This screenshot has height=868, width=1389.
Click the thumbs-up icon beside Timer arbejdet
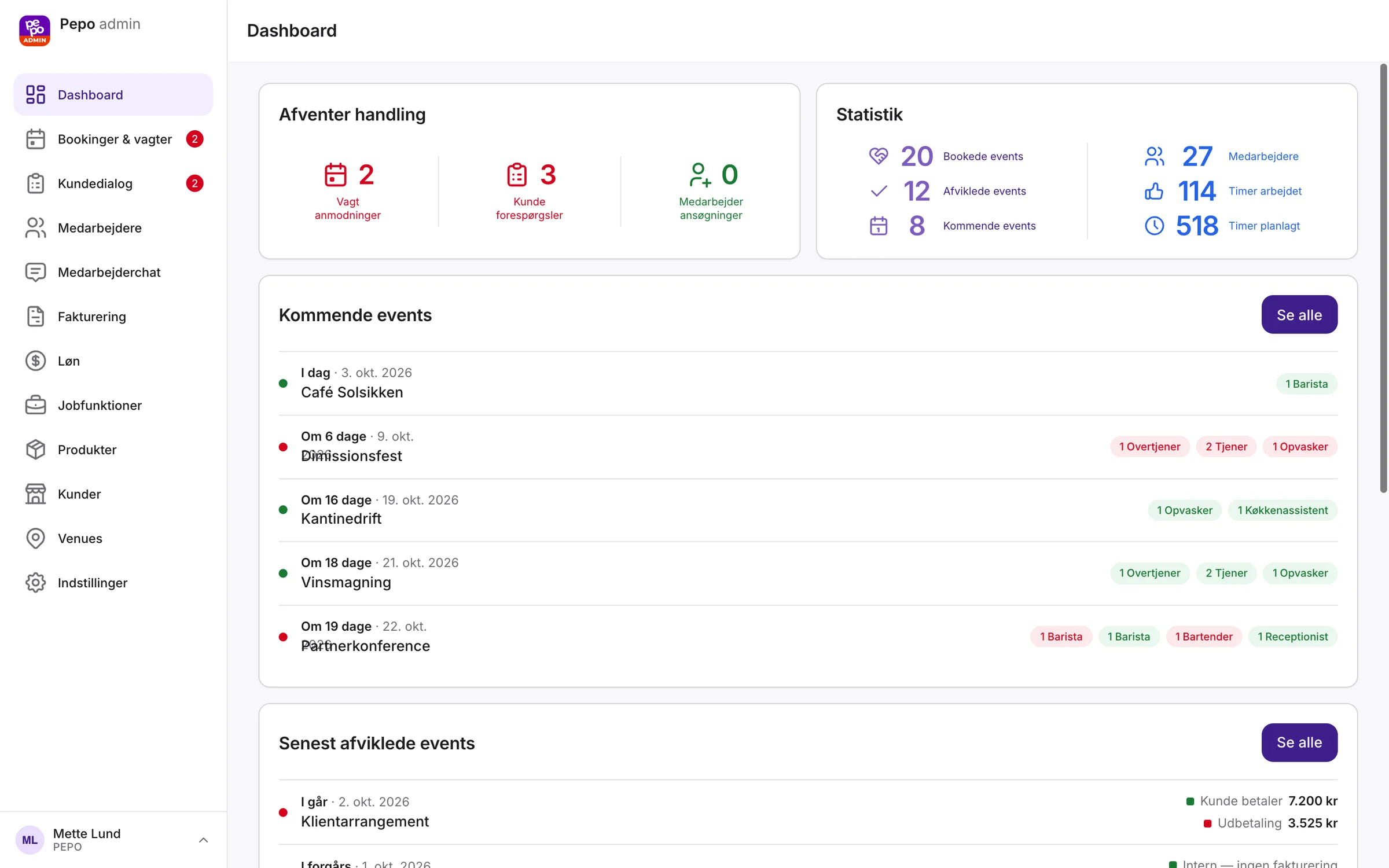coord(1154,191)
